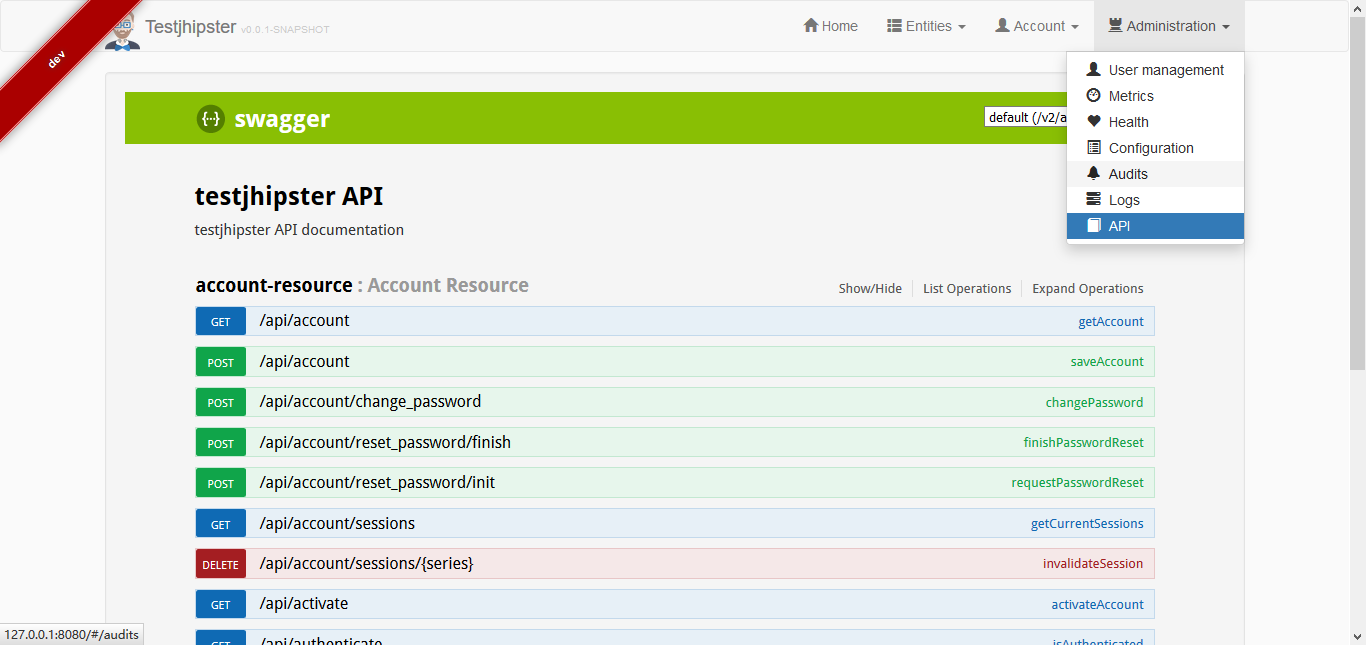Click the Home house icon

(x=811, y=26)
